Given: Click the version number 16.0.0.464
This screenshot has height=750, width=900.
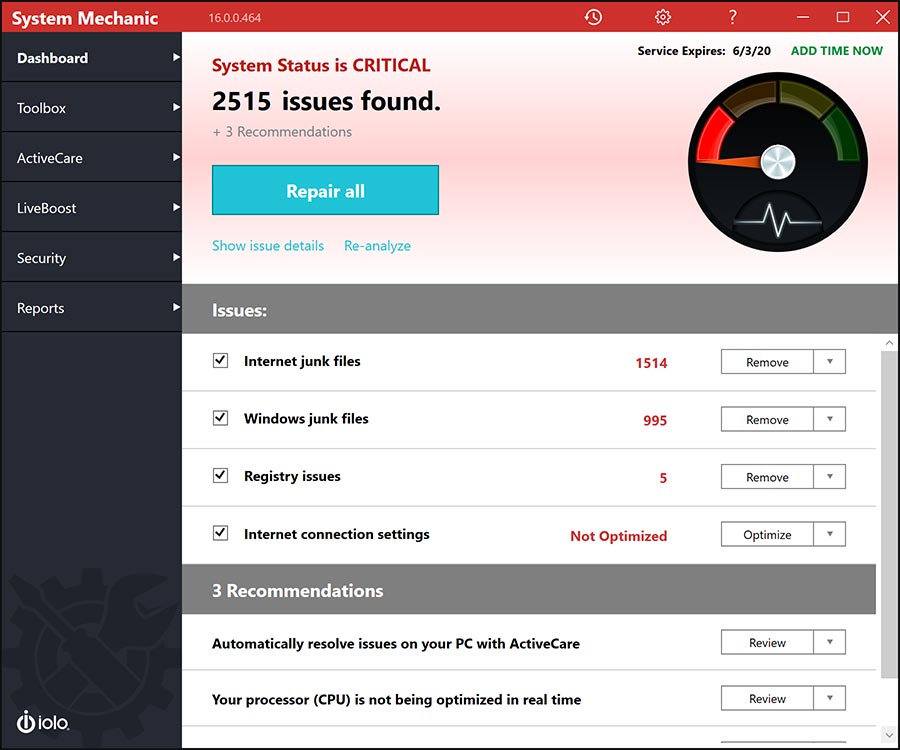Looking at the screenshot, I should click(x=234, y=18).
